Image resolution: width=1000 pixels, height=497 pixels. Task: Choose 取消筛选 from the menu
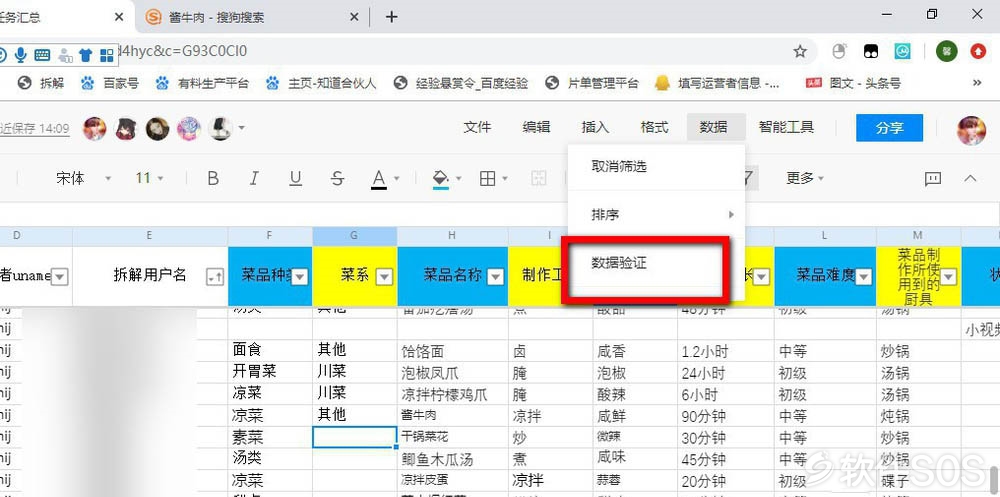[656, 167]
